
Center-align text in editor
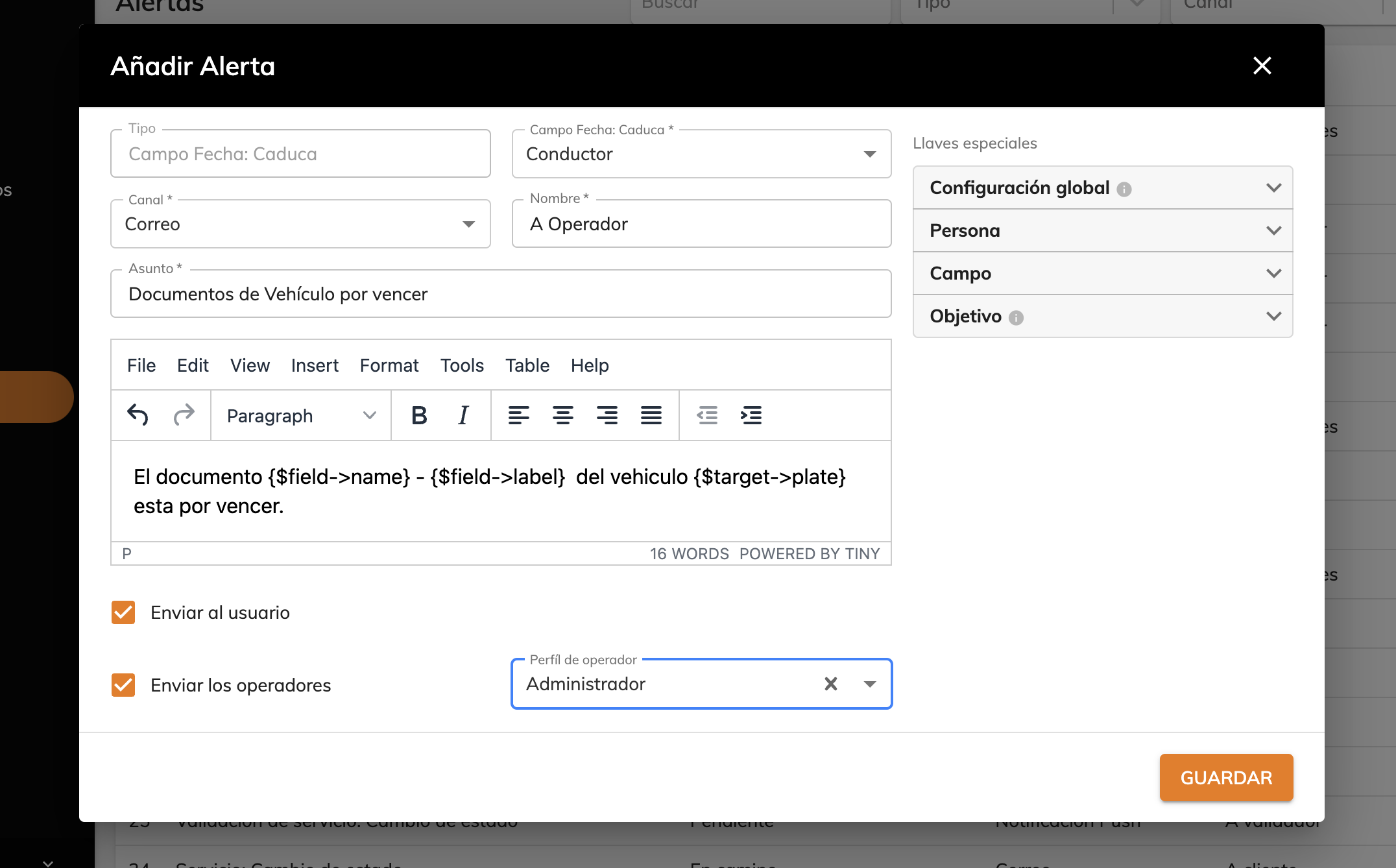(x=563, y=415)
